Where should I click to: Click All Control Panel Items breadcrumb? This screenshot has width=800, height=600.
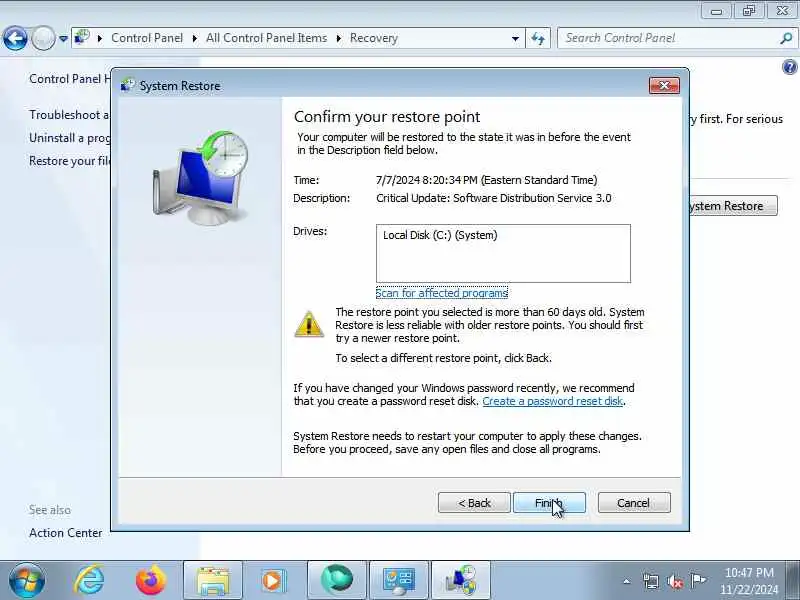tap(266, 38)
